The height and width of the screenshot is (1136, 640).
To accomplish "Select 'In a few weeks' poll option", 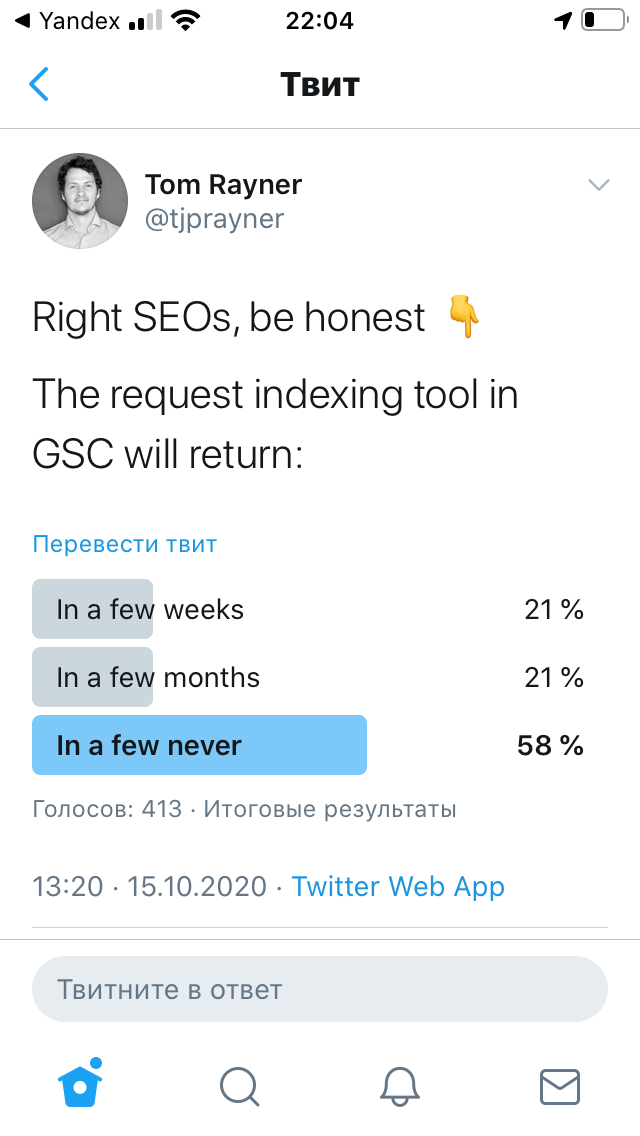I will [x=150, y=609].
